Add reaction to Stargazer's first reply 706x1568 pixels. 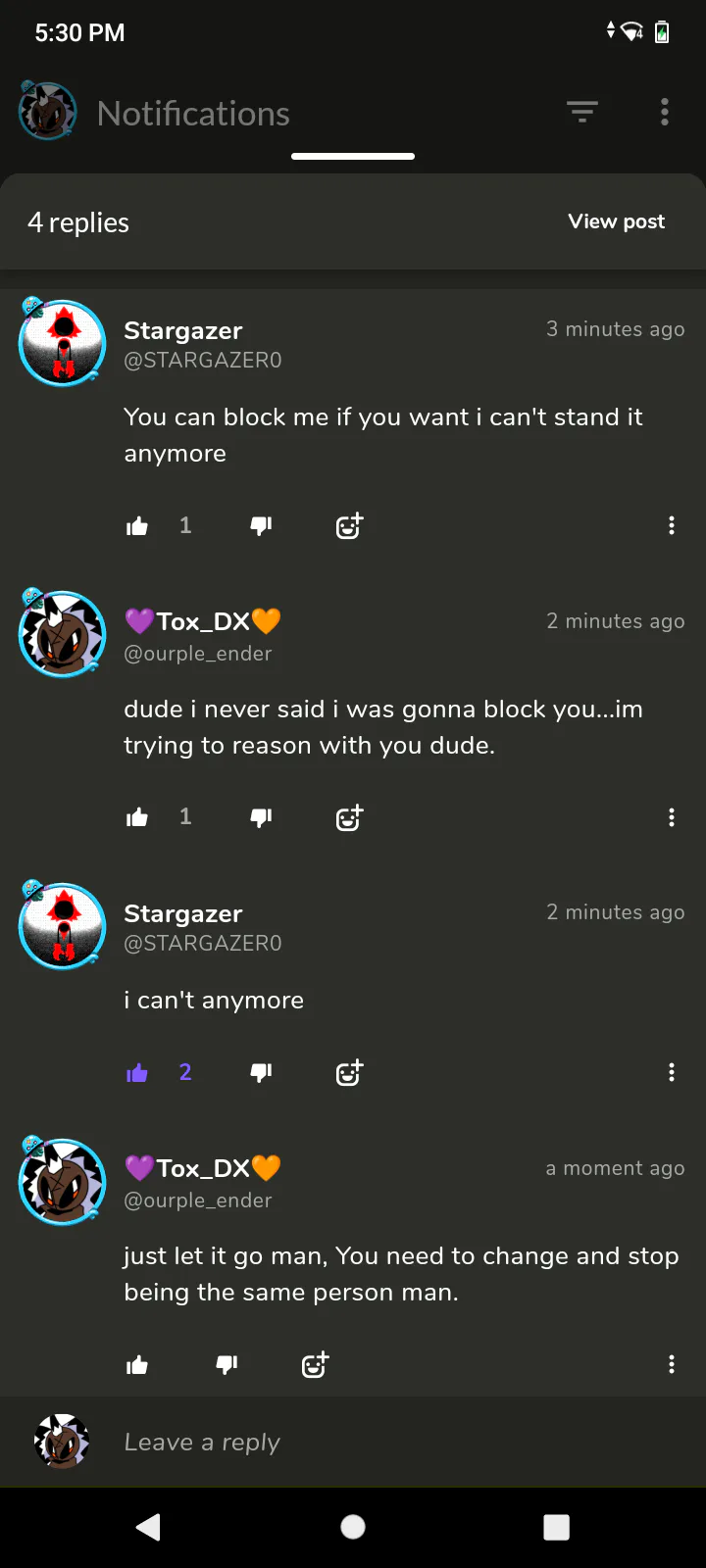[349, 526]
